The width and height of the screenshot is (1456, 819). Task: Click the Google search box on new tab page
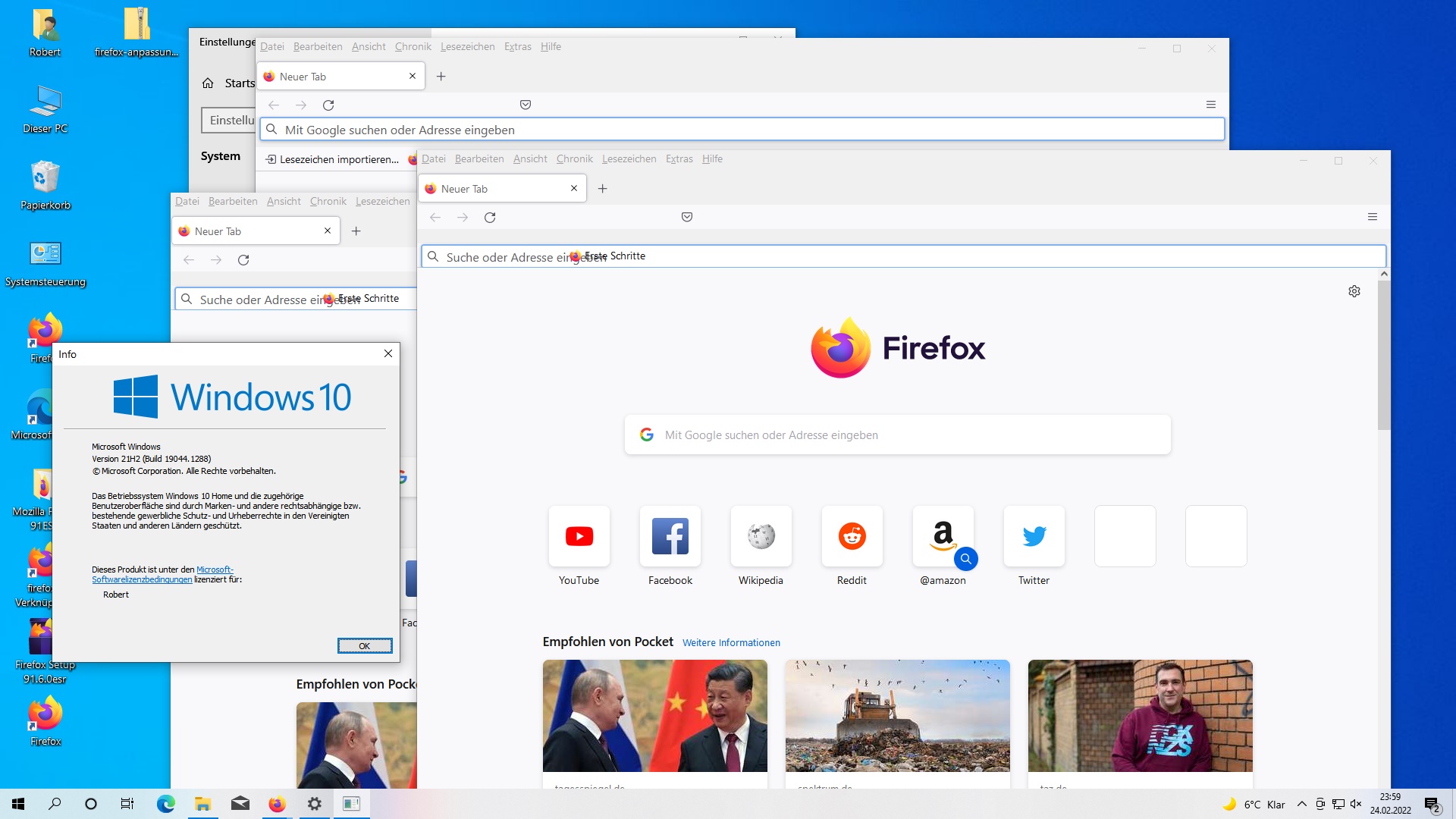coord(897,435)
